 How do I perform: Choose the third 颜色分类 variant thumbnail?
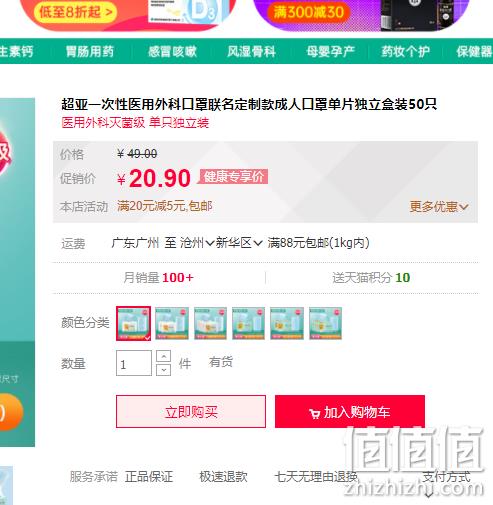click(x=210, y=323)
